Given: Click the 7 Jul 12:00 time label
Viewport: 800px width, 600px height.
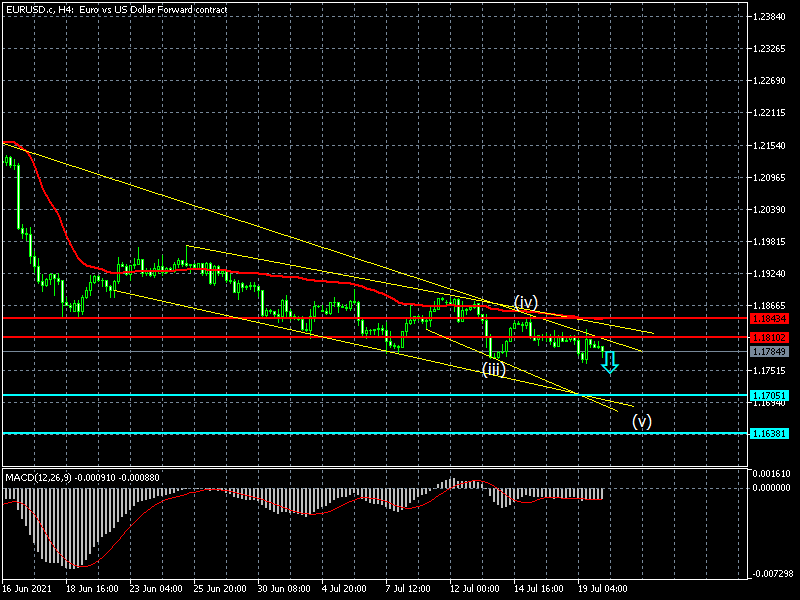Looking at the screenshot, I should click(406, 588).
